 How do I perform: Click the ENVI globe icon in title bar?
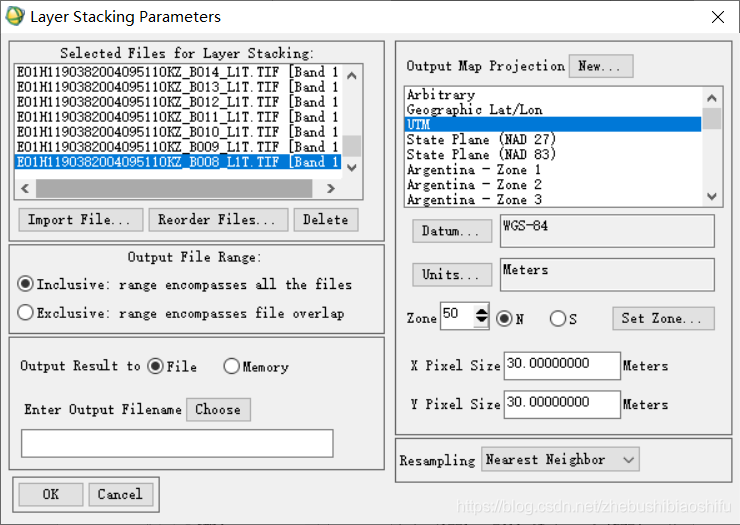point(15,17)
